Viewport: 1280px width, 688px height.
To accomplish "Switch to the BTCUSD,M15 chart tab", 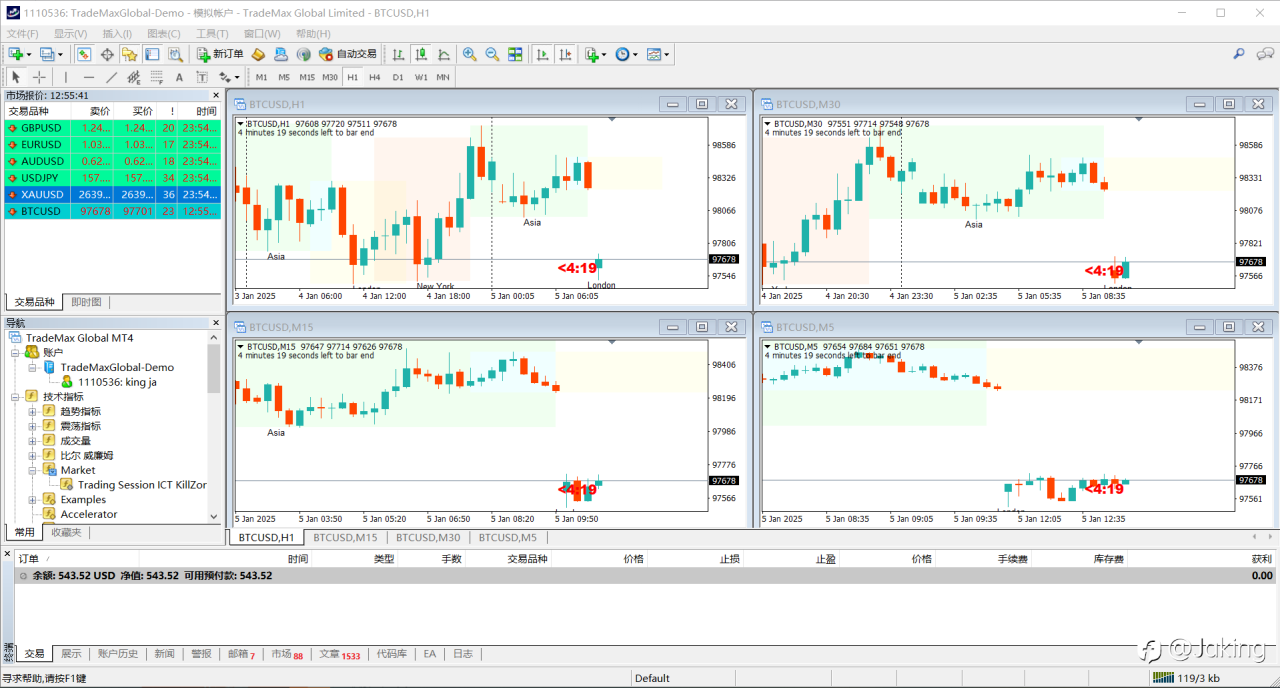I will coord(345,537).
